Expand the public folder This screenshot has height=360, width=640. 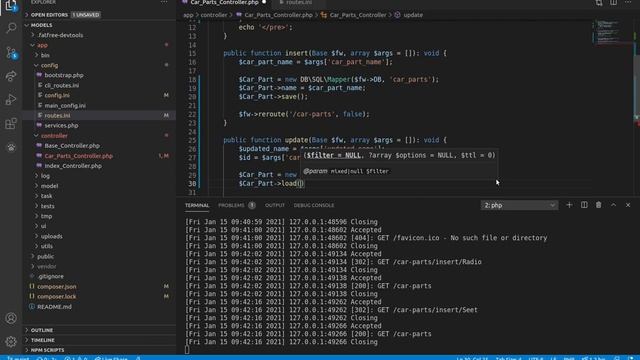[45, 256]
